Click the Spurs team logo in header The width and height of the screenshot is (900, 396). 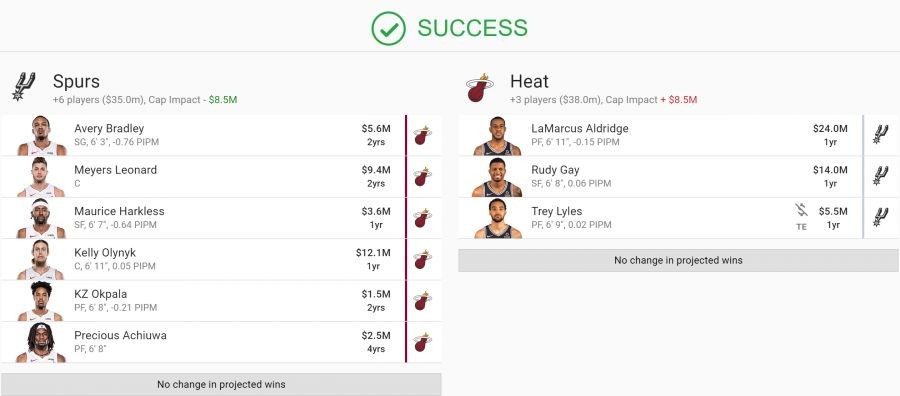pyautogui.click(x=24, y=87)
